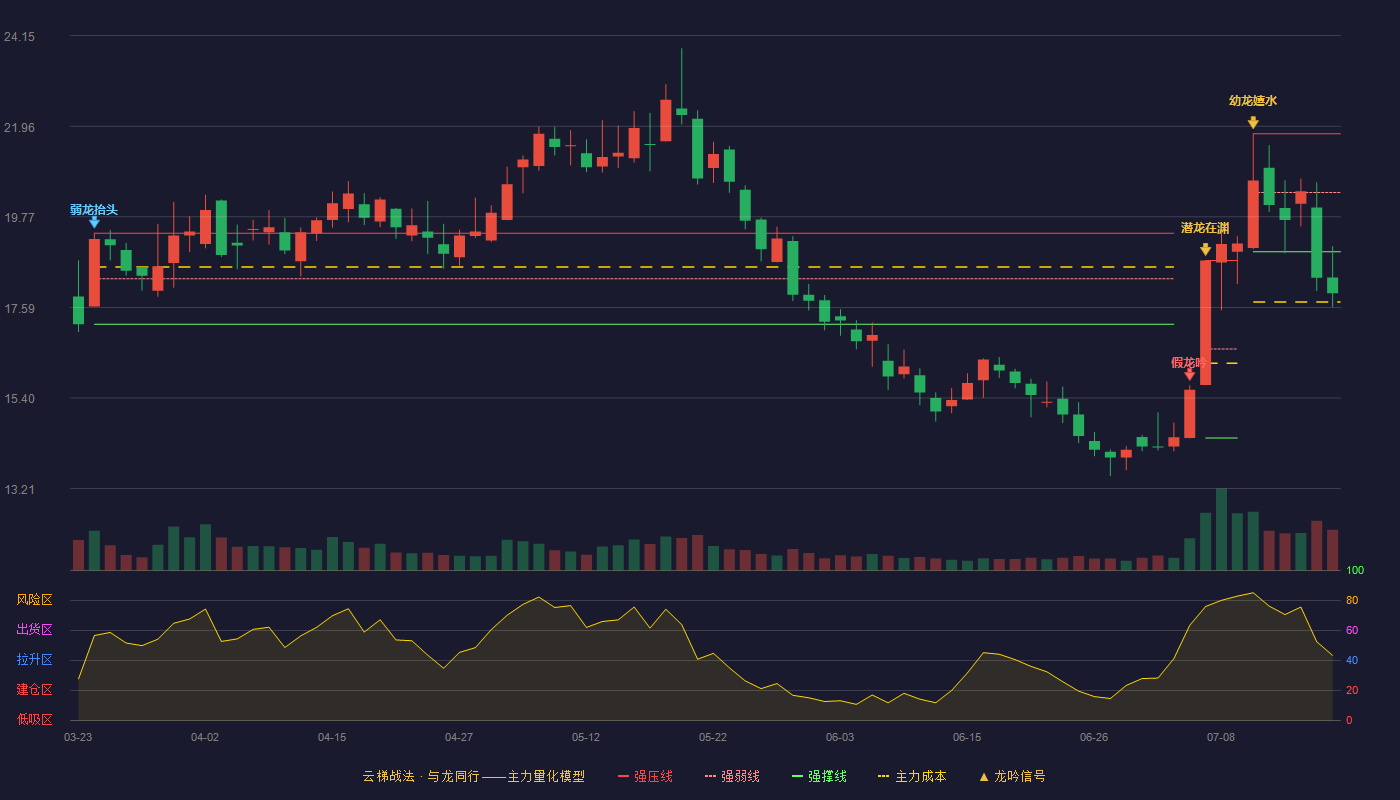Click the 19.77 price axis label

point(19,218)
